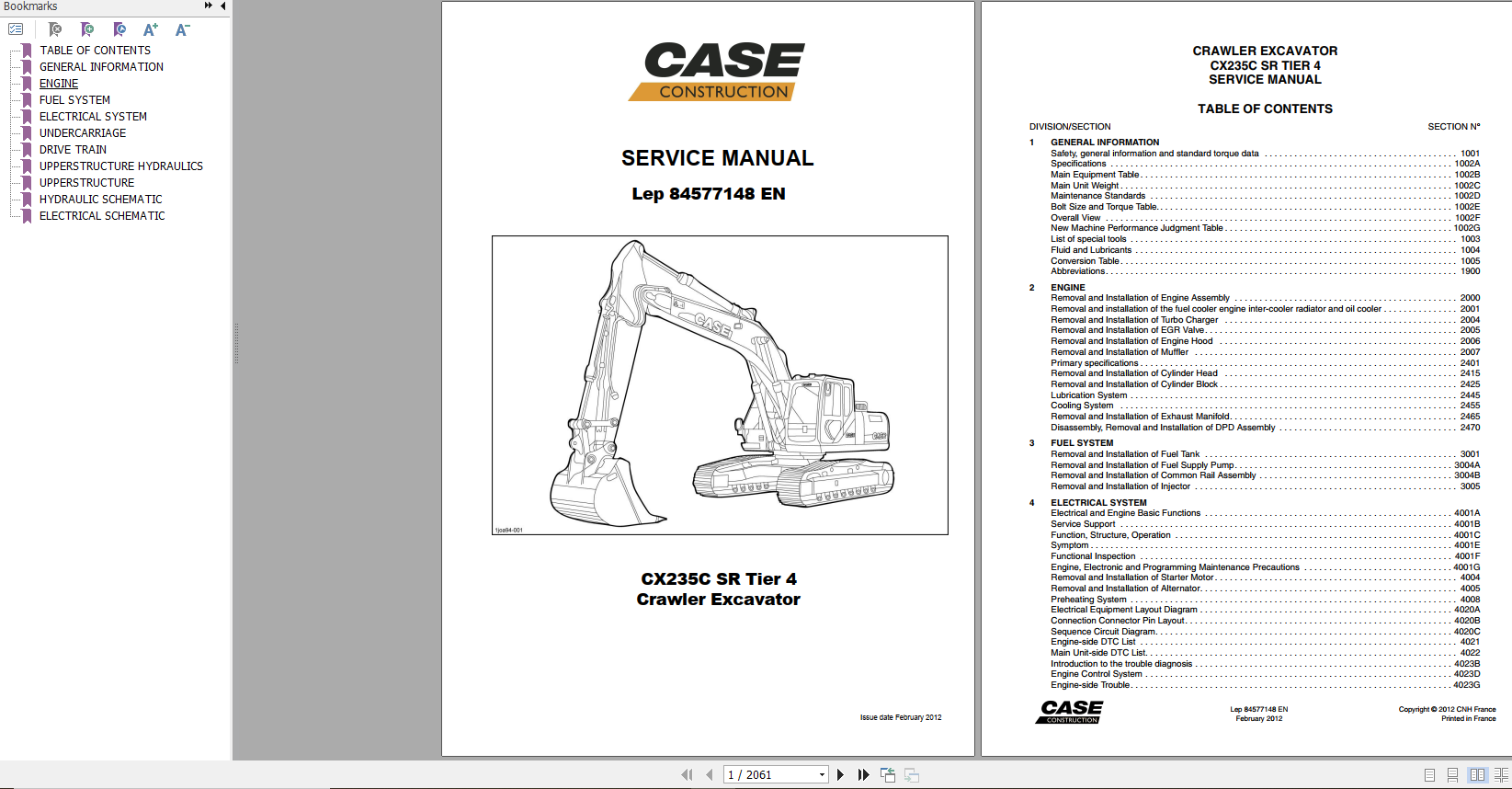Screen dimensions: 1512x789
Task: Jump to HYDRAULIC SCHEMATIC bookmark
Action: pos(100,200)
